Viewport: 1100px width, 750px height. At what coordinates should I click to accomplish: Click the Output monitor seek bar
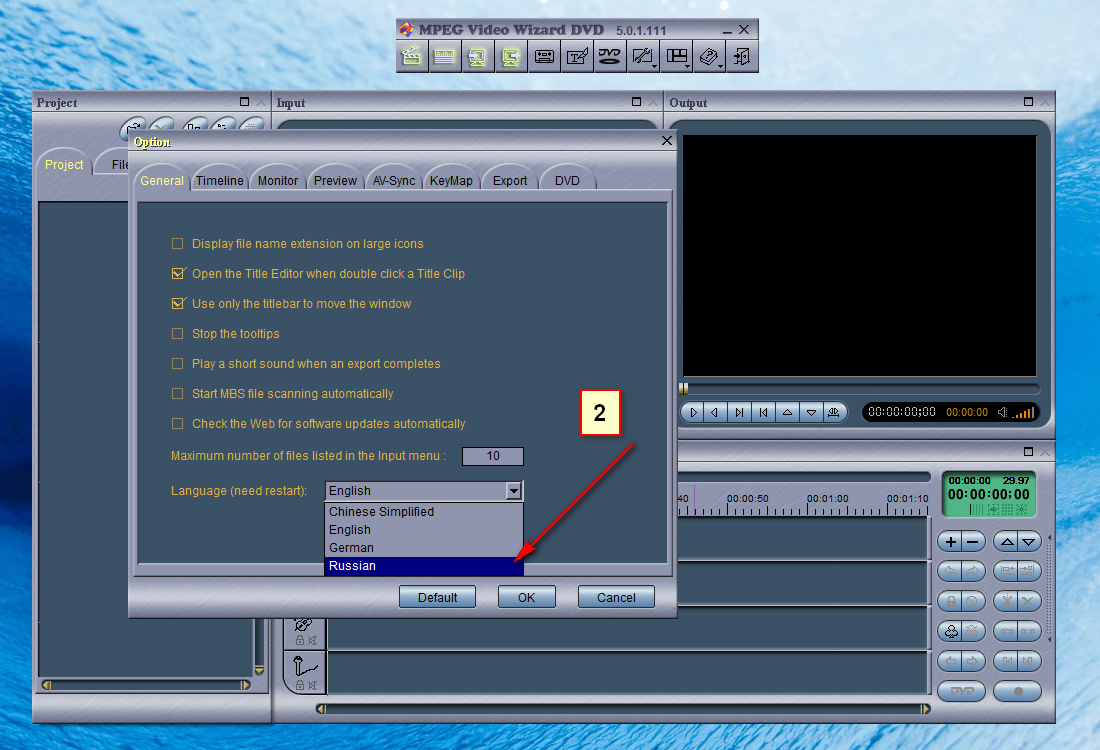point(859,388)
